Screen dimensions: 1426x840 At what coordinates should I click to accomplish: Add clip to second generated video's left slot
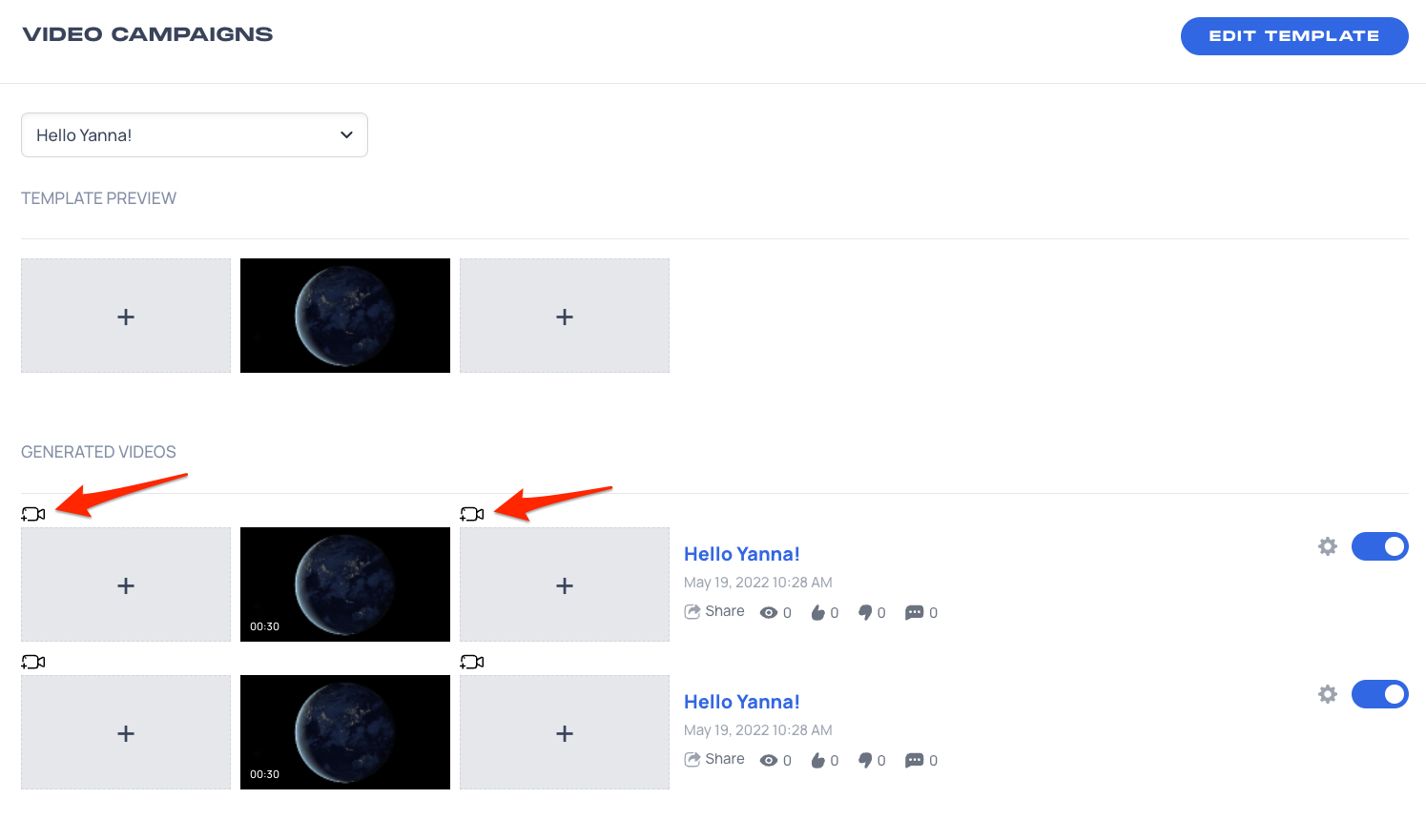tap(126, 732)
